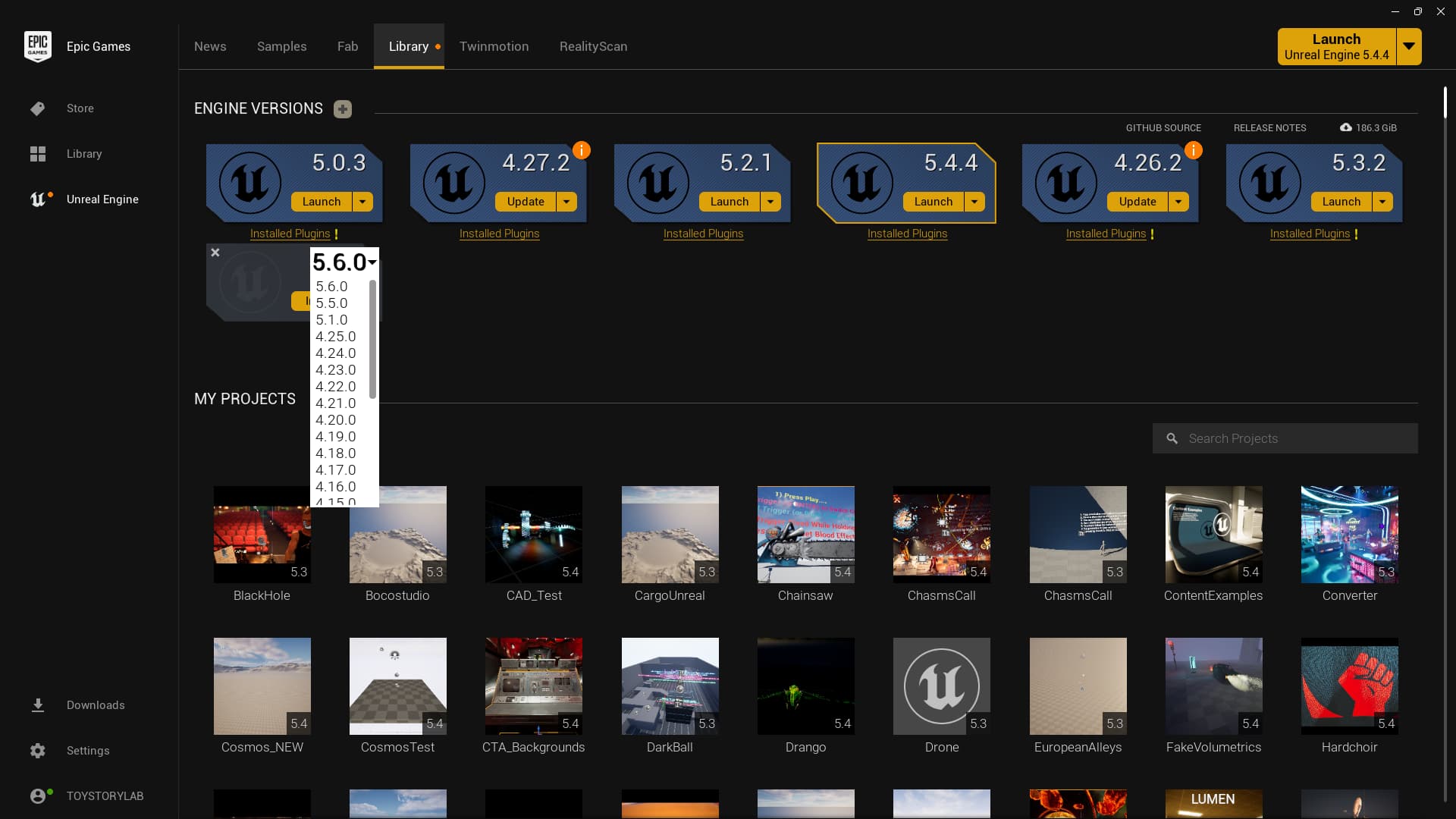Screen dimensions: 1456x819
Task: Open the TOYSTORYLAB account icon
Action: click(38, 796)
